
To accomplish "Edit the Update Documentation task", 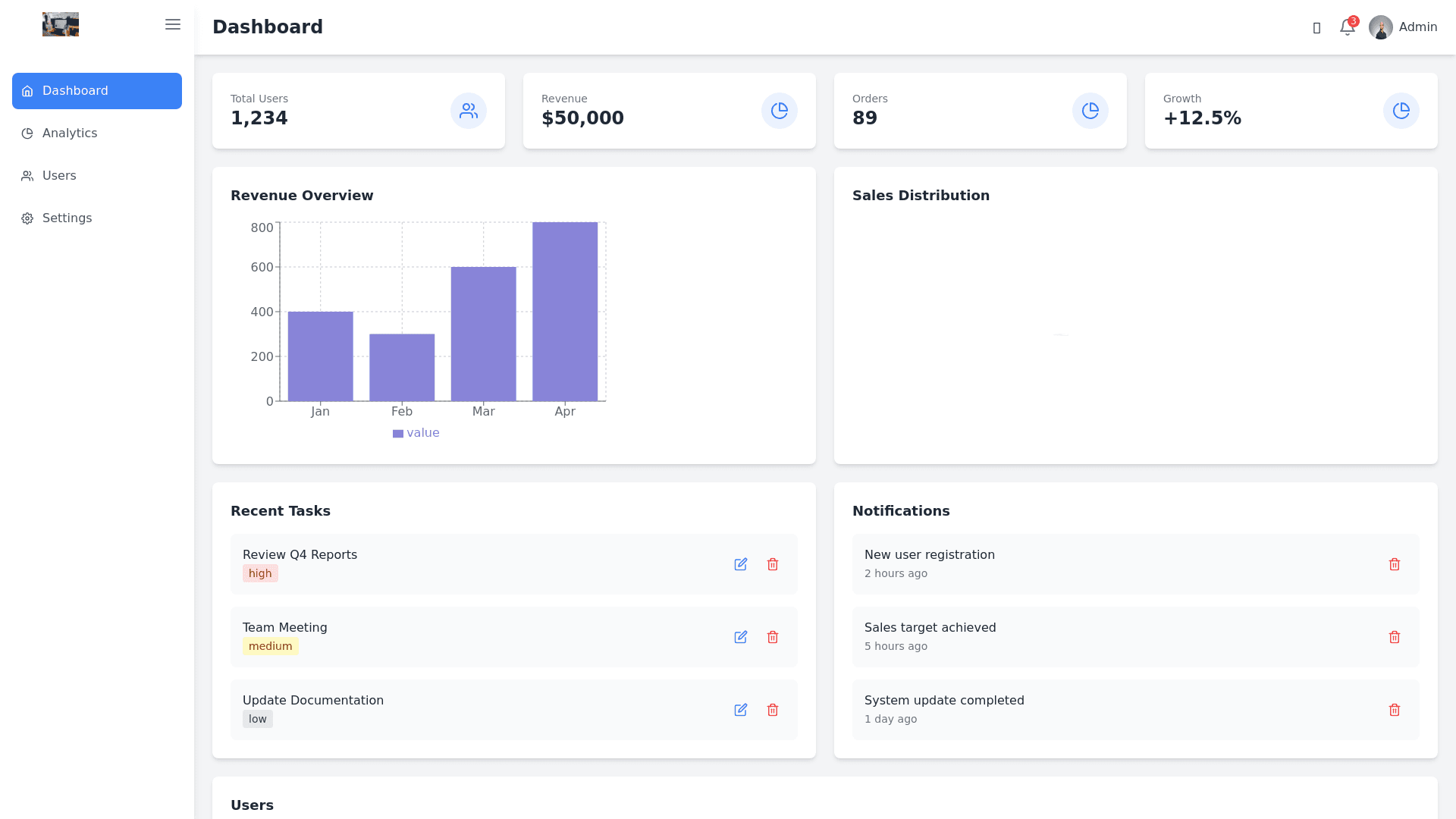I will point(741,710).
